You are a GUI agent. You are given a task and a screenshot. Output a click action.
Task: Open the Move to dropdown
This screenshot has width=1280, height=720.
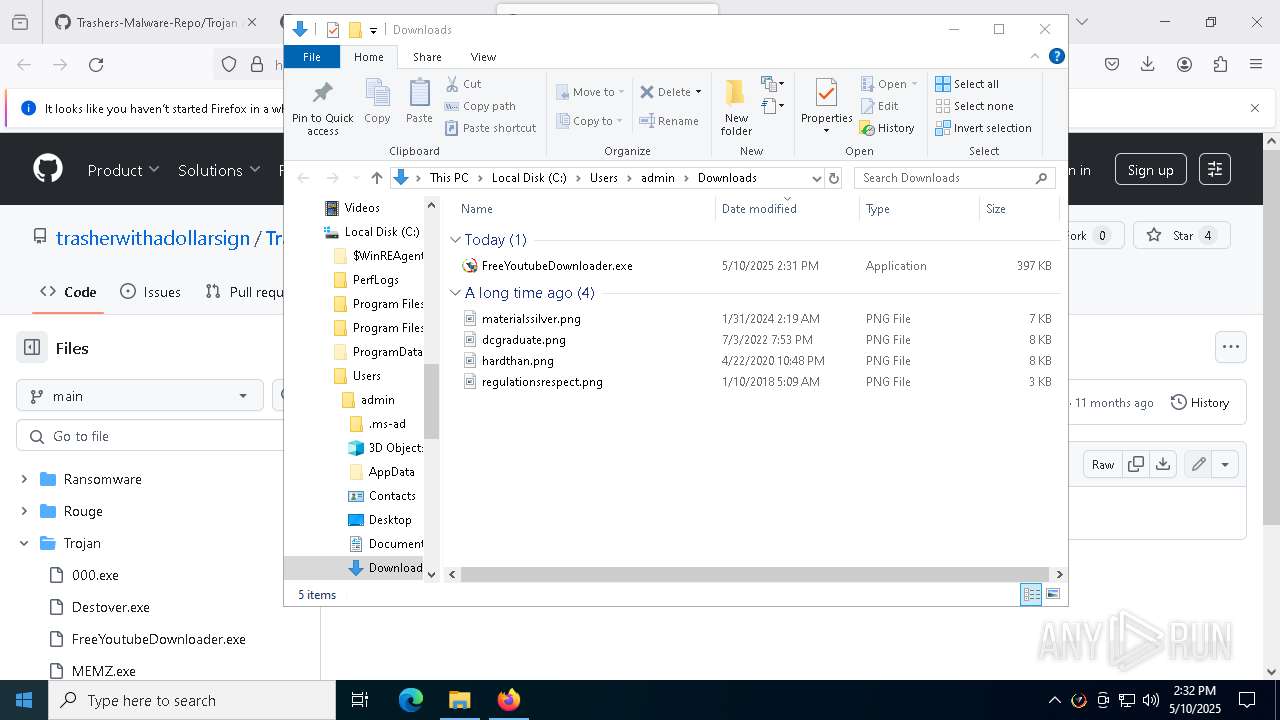(x=590, y=92)
